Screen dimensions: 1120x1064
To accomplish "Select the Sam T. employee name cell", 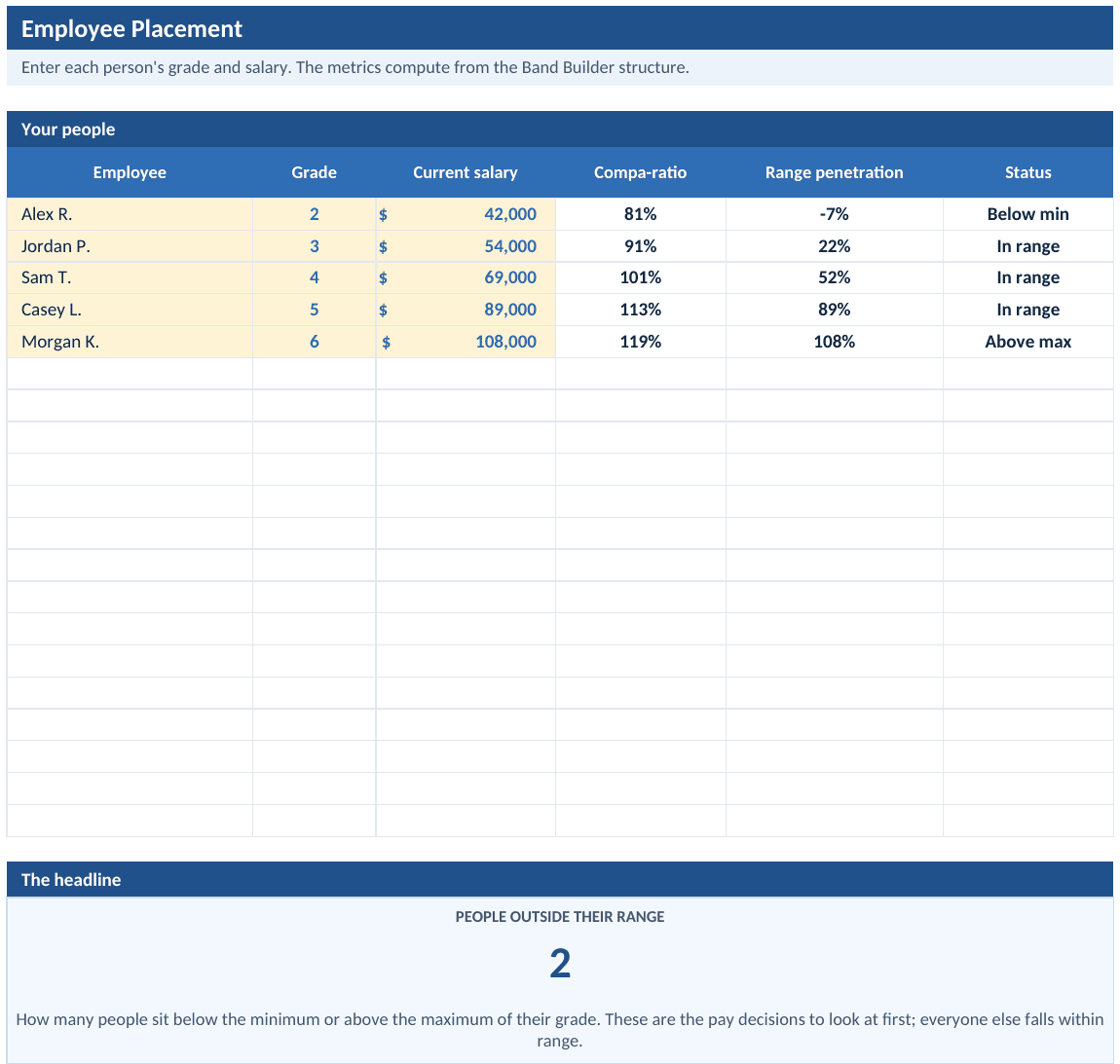I will (130, 277).
